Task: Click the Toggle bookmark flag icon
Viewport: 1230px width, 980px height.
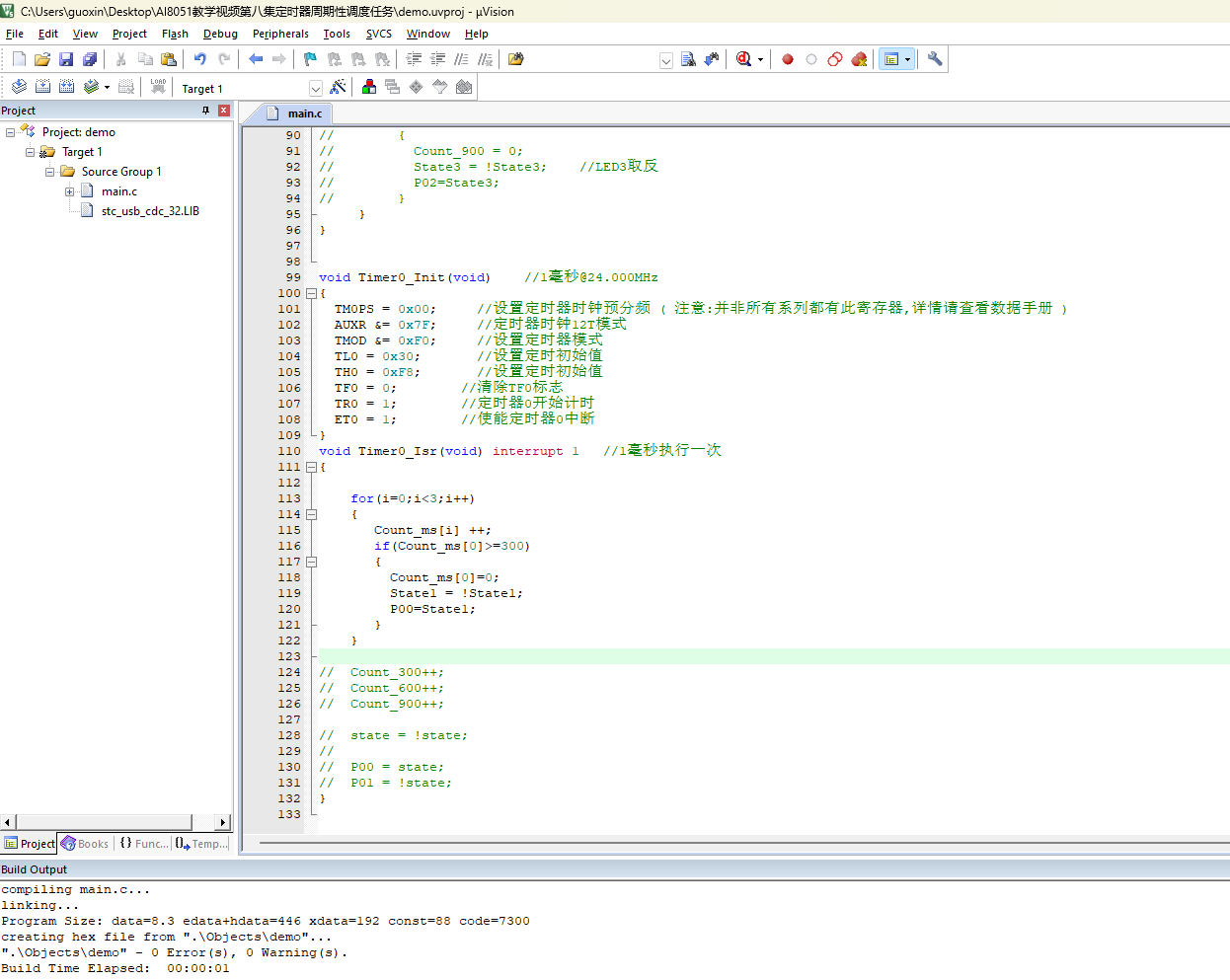Action: coord(310,59)
